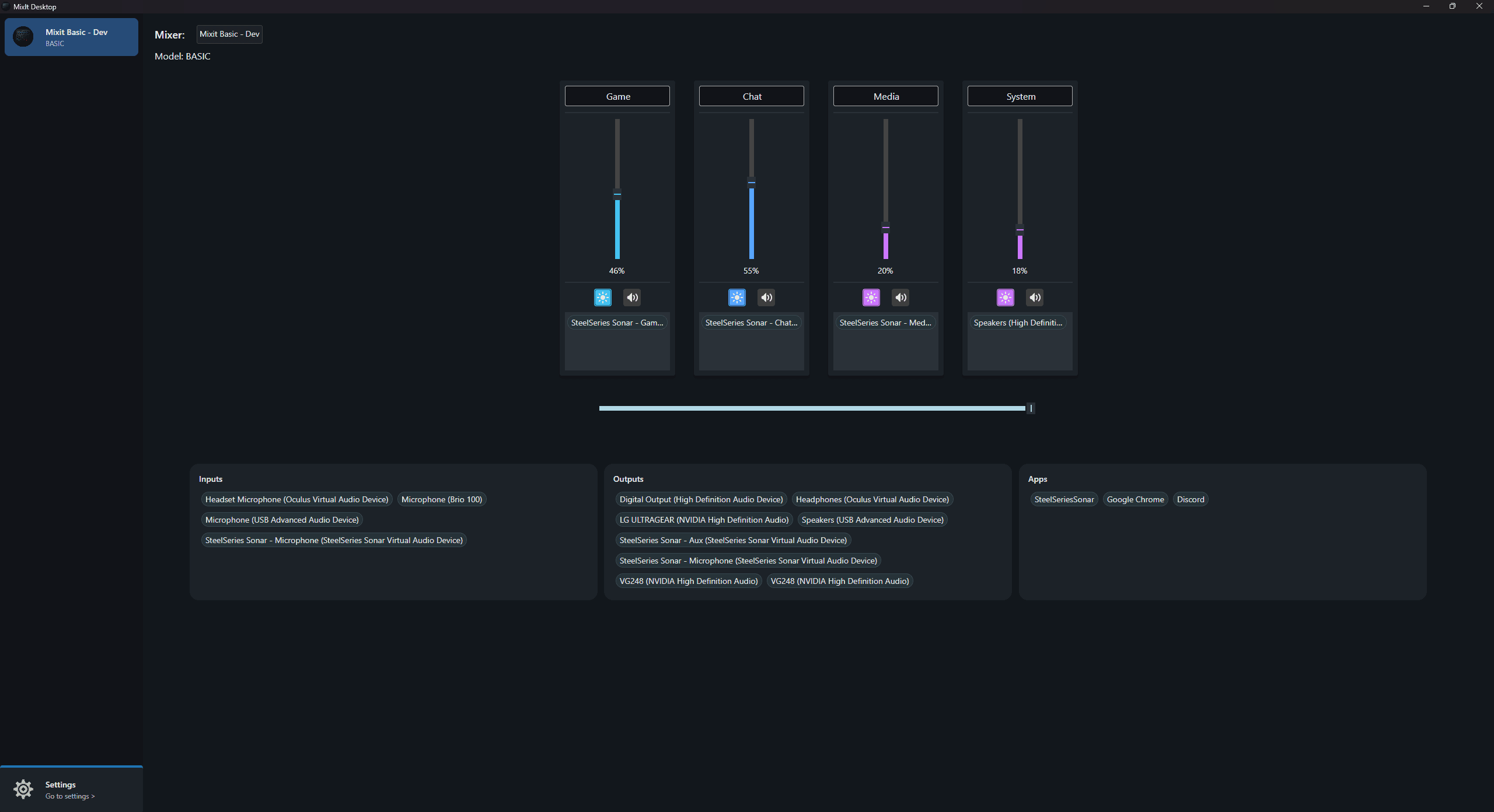
Task: Open settings via the gear icon
Action: 23,789
